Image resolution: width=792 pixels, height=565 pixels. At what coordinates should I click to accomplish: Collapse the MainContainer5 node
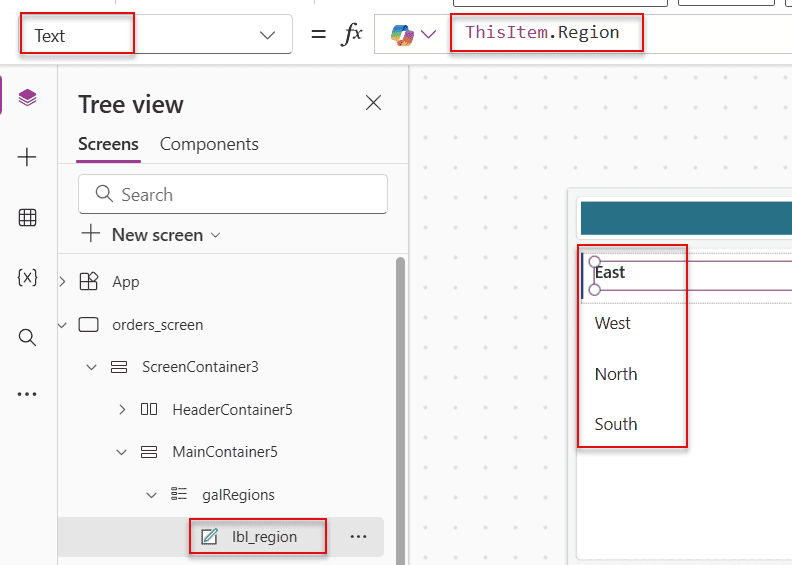tap(121, 452)
